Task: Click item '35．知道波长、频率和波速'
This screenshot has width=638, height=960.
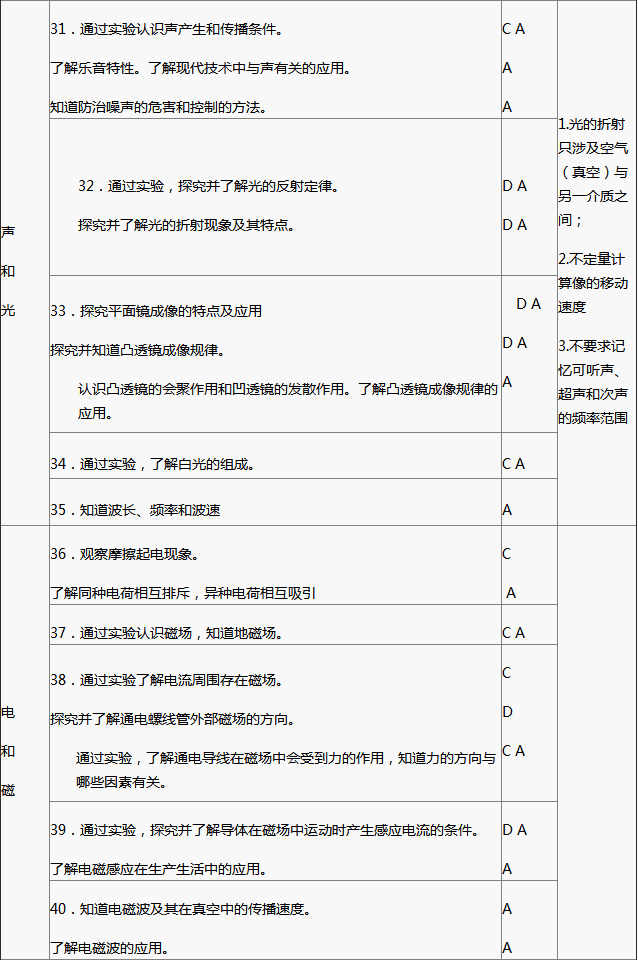Action: pos(135,511)
